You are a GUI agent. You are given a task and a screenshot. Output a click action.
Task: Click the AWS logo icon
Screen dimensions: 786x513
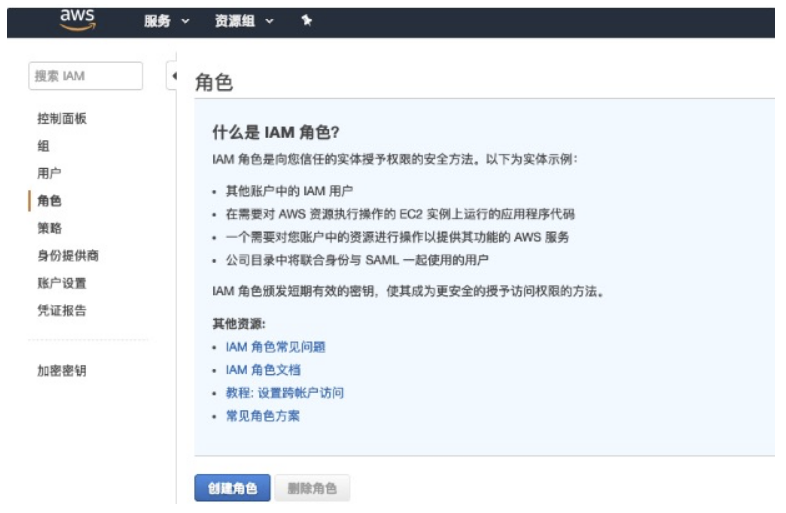click(x=78, y=19)
